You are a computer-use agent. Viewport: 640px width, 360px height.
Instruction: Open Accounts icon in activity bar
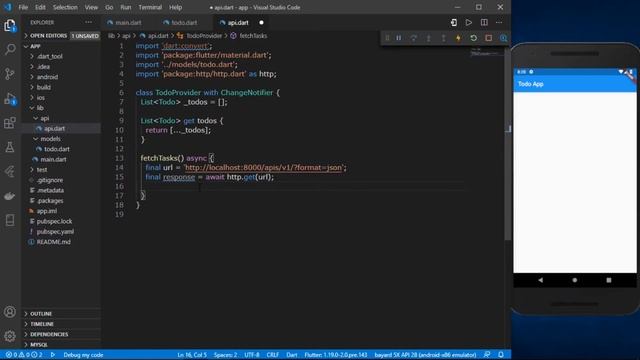[x=10, y=312]
